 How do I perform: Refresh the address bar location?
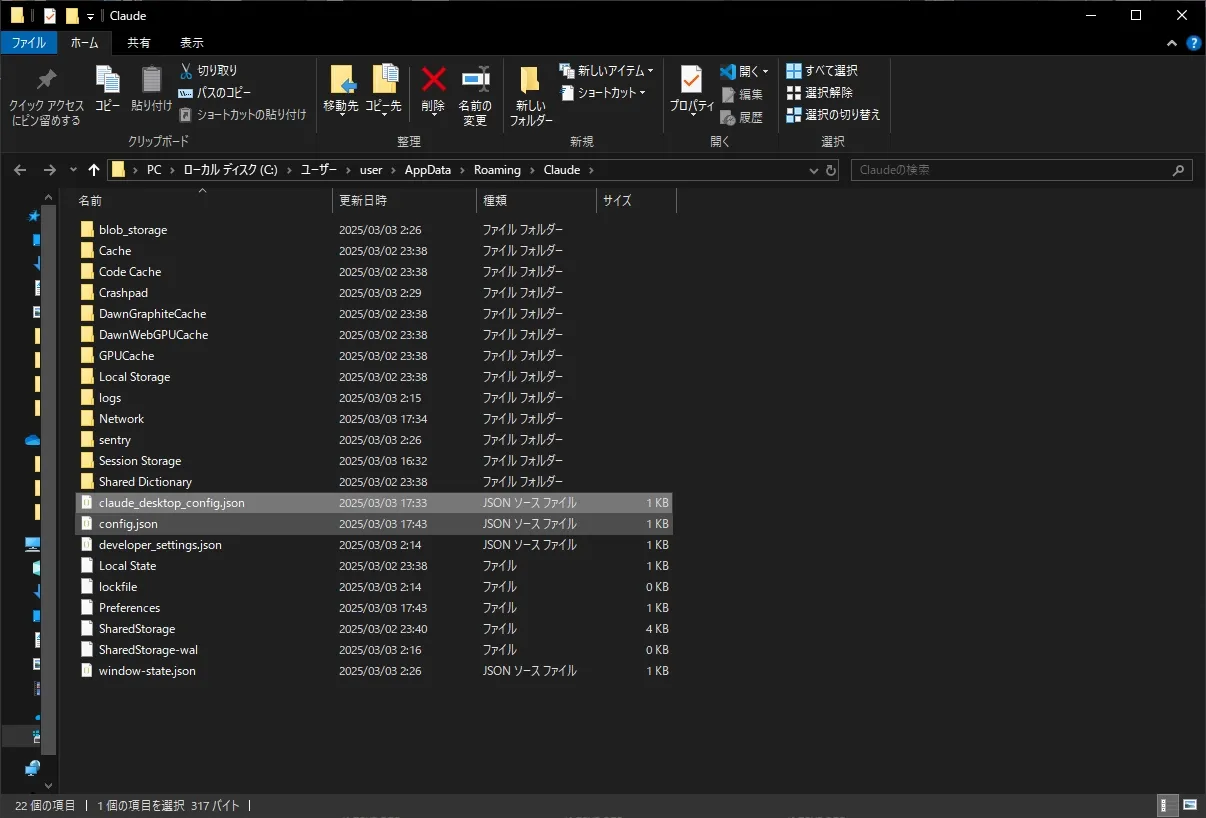pyautogui.click(x=831, y=170)
